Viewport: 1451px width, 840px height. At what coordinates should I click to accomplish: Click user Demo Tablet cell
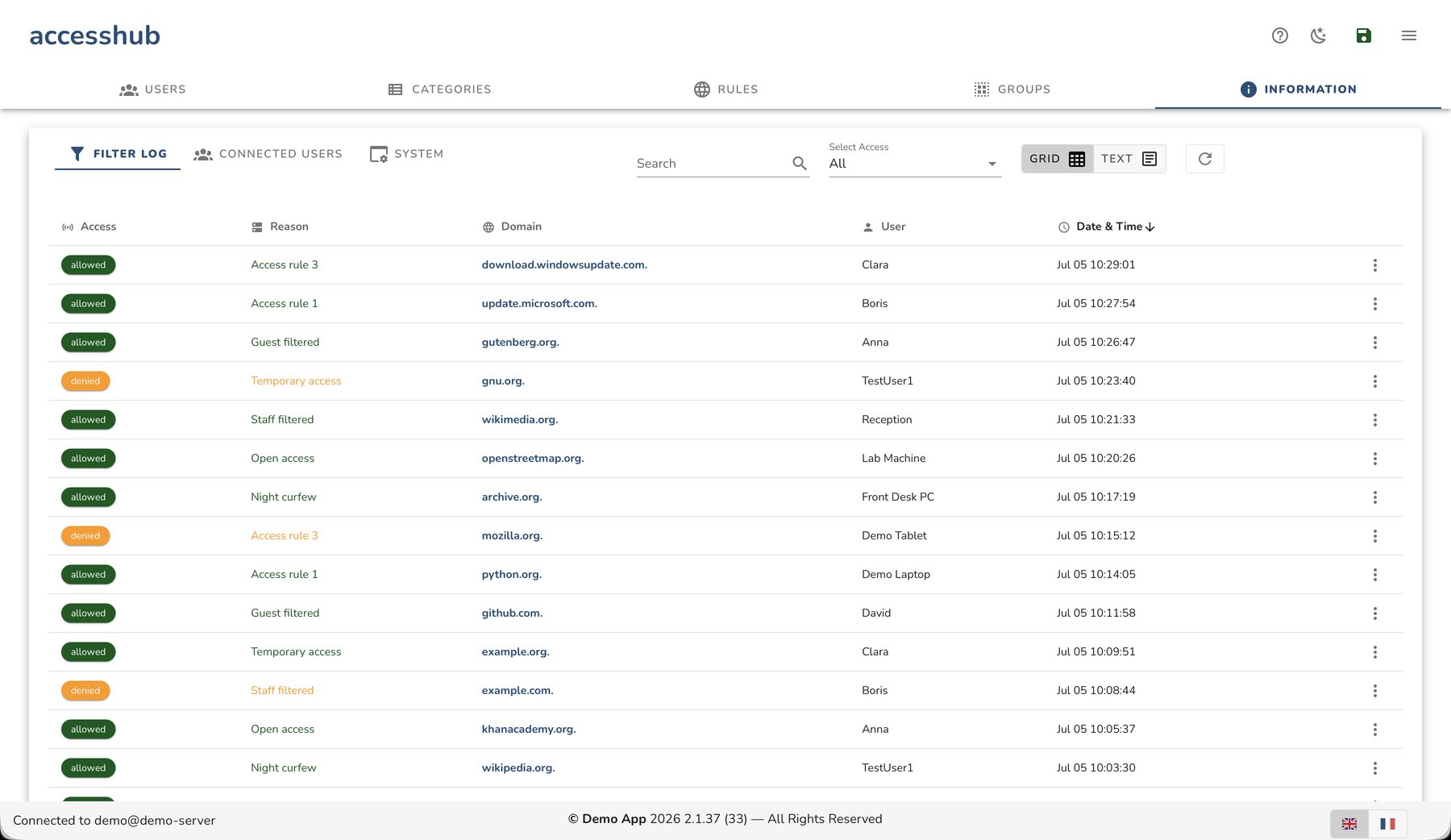coord(894,535)
